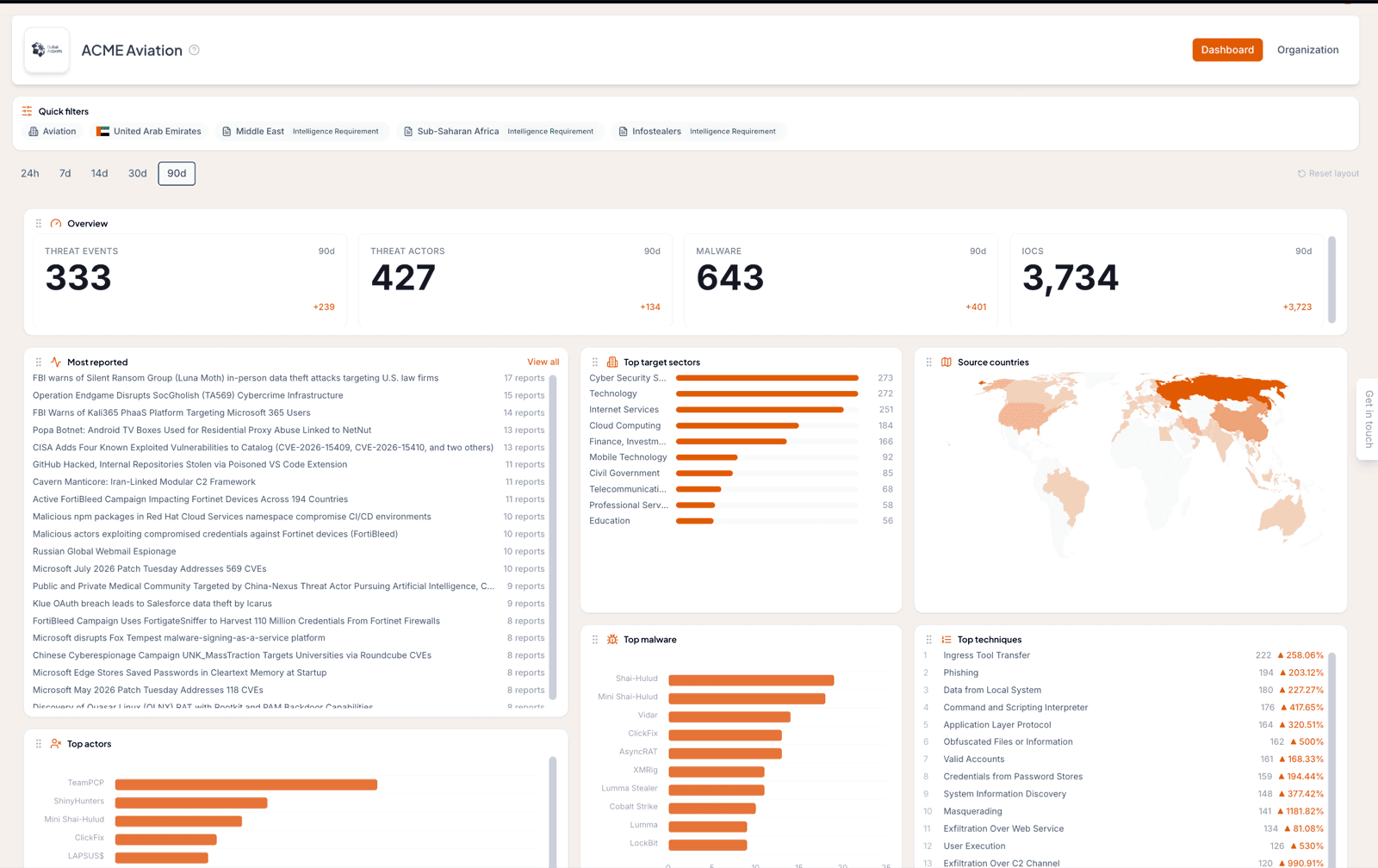
Task: Select the 30d time range
Action: [138, 173]
